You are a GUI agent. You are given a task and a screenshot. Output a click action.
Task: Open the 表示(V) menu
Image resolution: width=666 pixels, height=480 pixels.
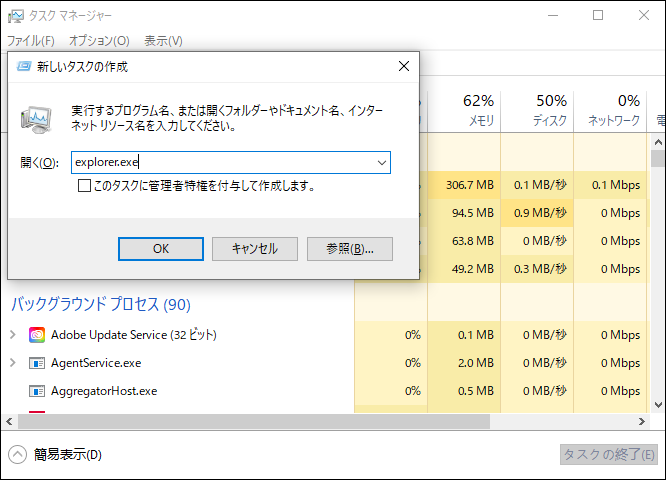163,41
